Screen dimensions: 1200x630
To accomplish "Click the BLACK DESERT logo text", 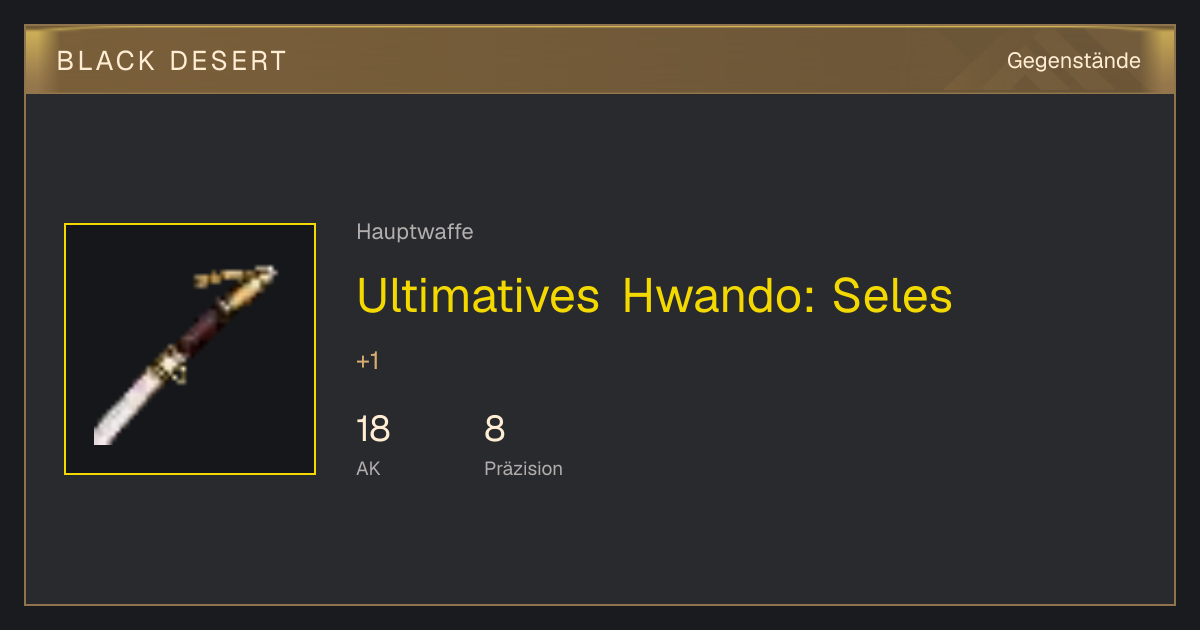I will [x=172, y=61].
